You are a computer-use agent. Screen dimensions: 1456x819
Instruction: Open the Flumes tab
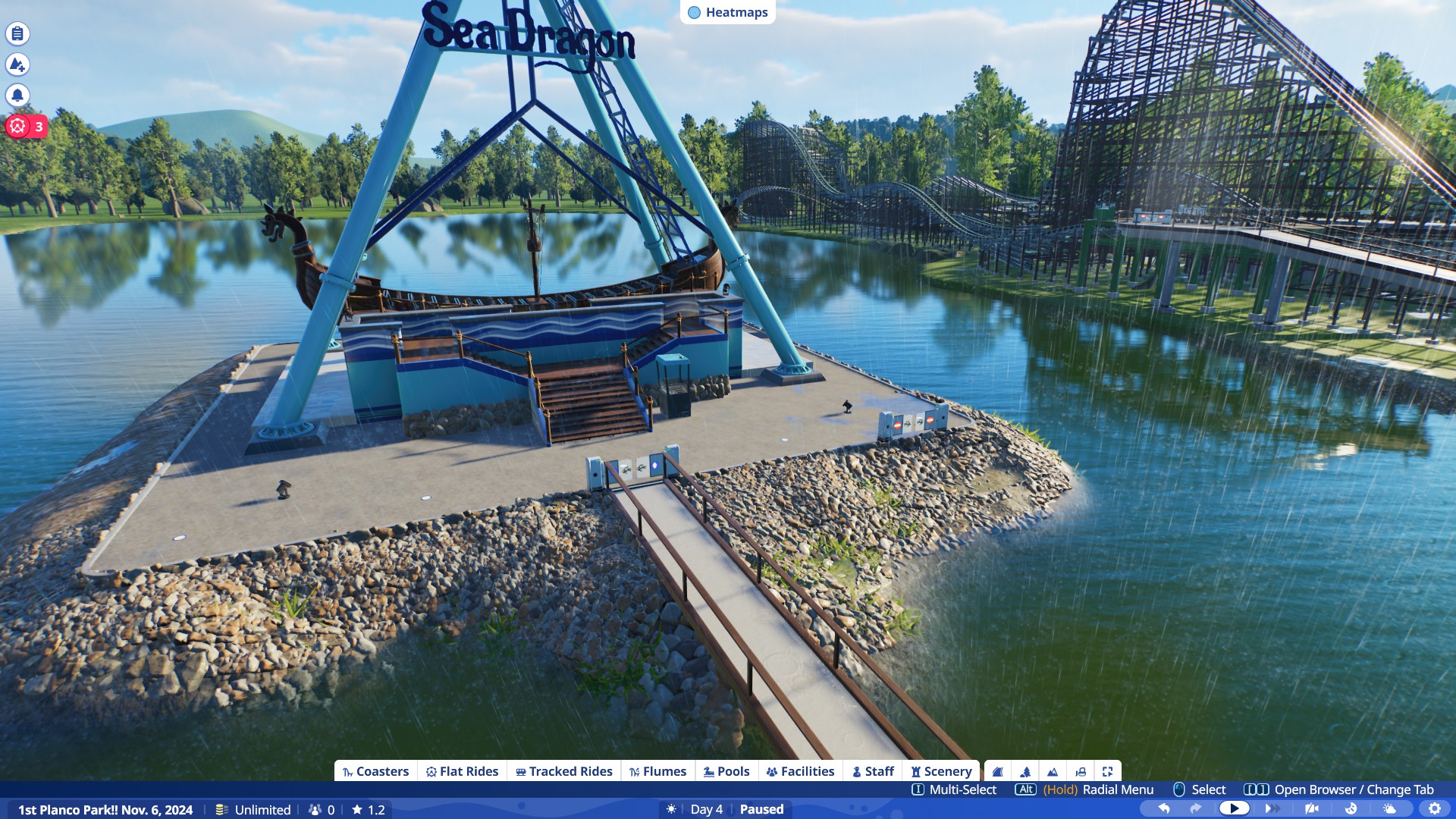coord(657,771)
